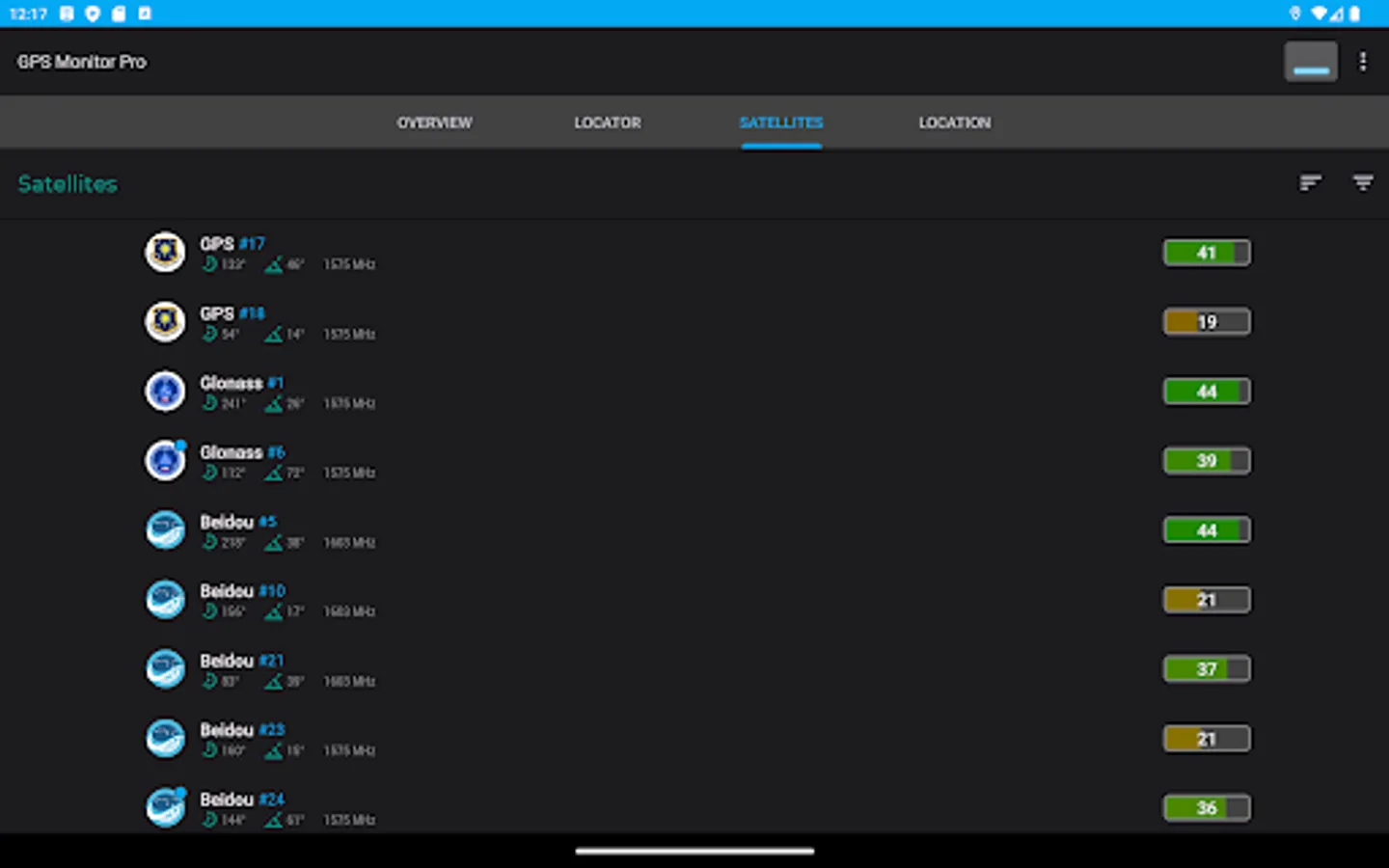Tap the navigation gesture handle at bottom
Image resolution: width=1389 pixels, height=868 pixels.
694,852
